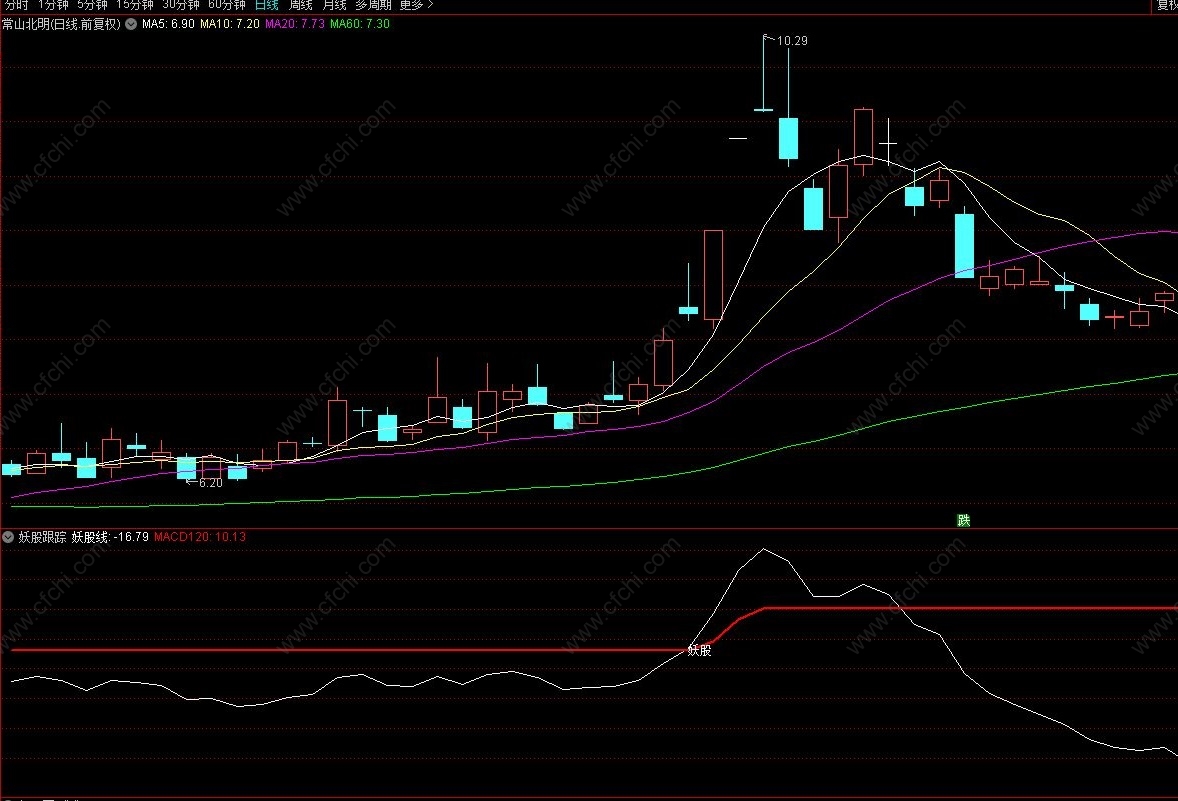Click the 妖股 signal label on indicator

click(699, 650)
